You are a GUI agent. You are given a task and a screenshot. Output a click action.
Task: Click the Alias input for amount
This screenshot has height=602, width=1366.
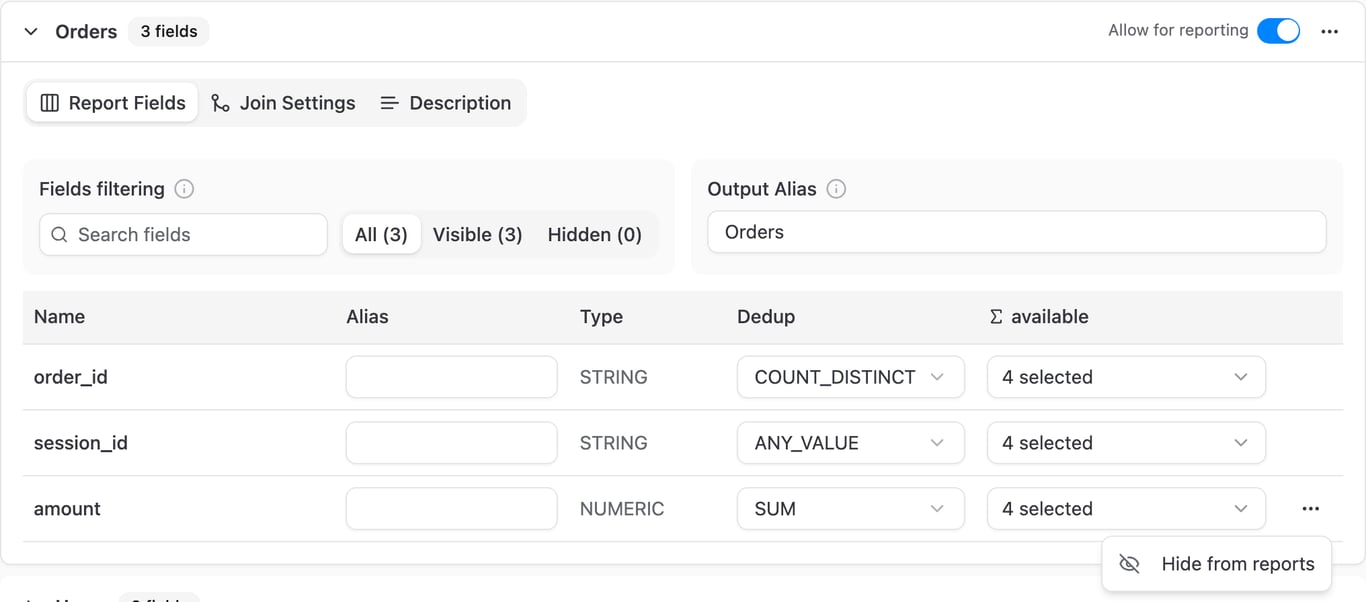click(x=451, y=509)
